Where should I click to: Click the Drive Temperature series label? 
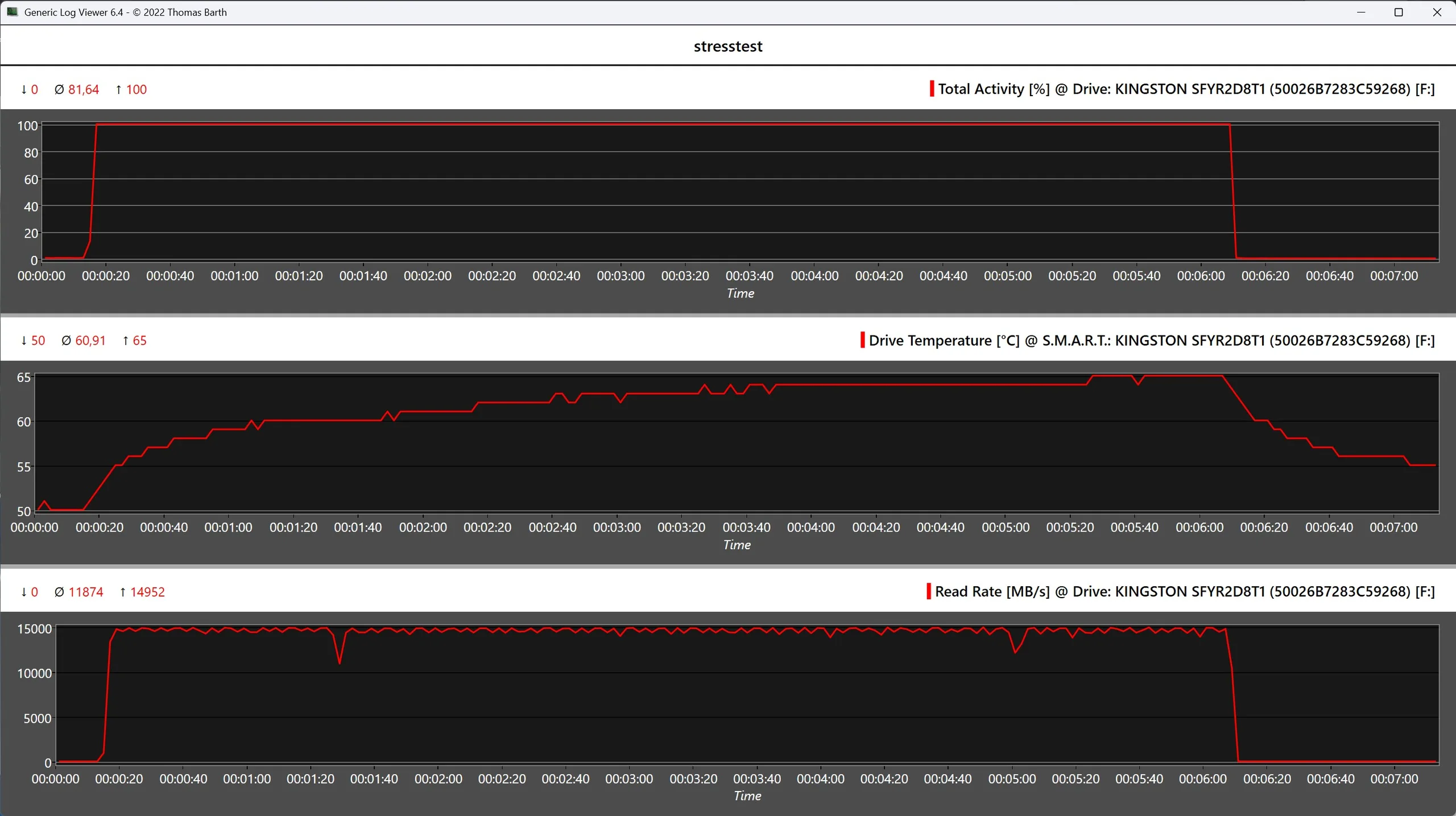(1152, 340)
